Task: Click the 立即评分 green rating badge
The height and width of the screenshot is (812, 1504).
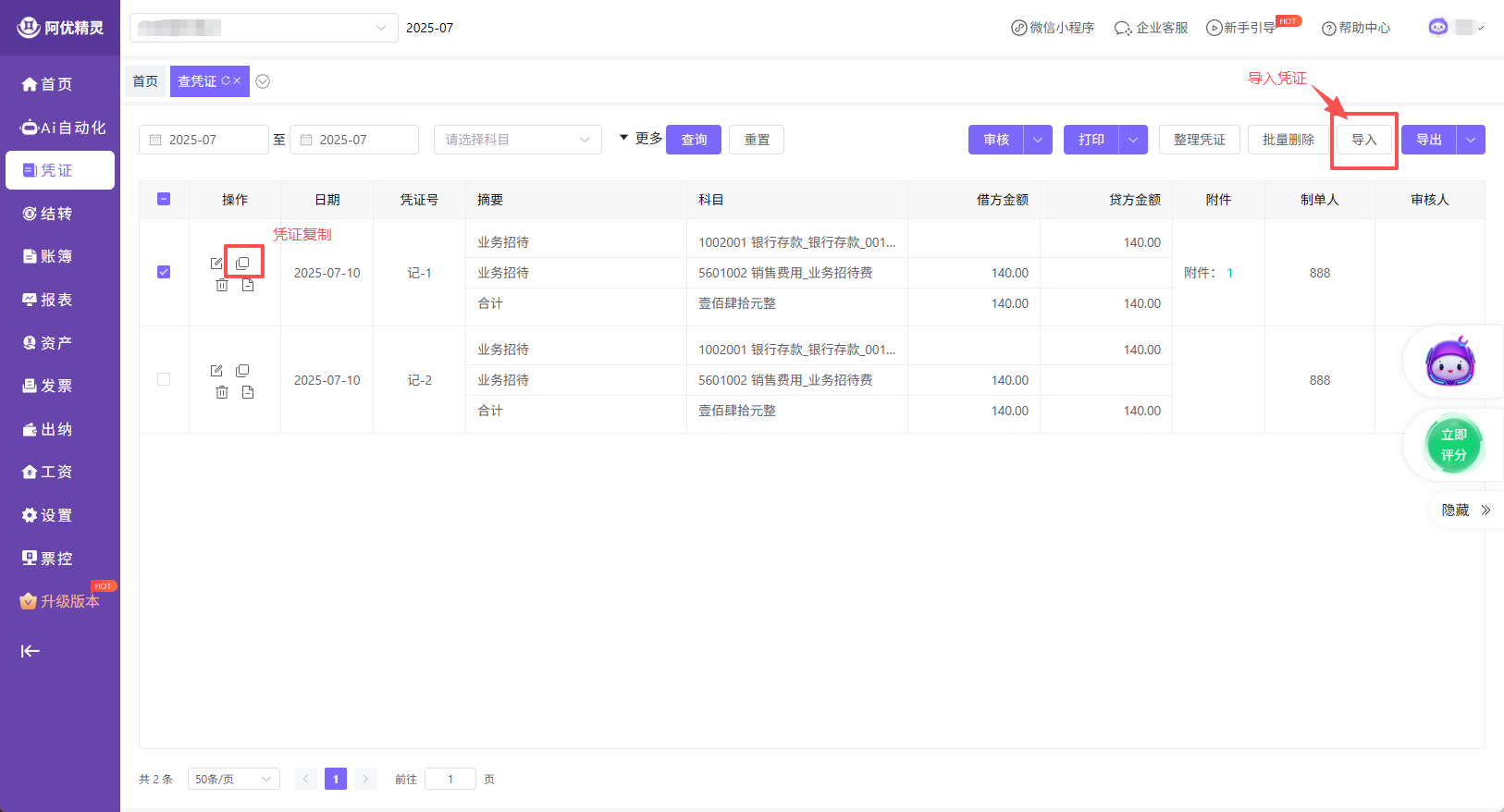Action: 1453,445
